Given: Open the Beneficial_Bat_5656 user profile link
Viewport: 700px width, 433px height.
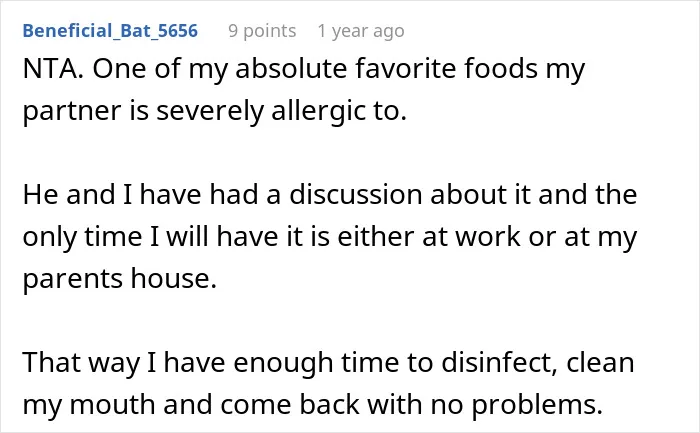Looking at the screenshot, I should (110, 31).
